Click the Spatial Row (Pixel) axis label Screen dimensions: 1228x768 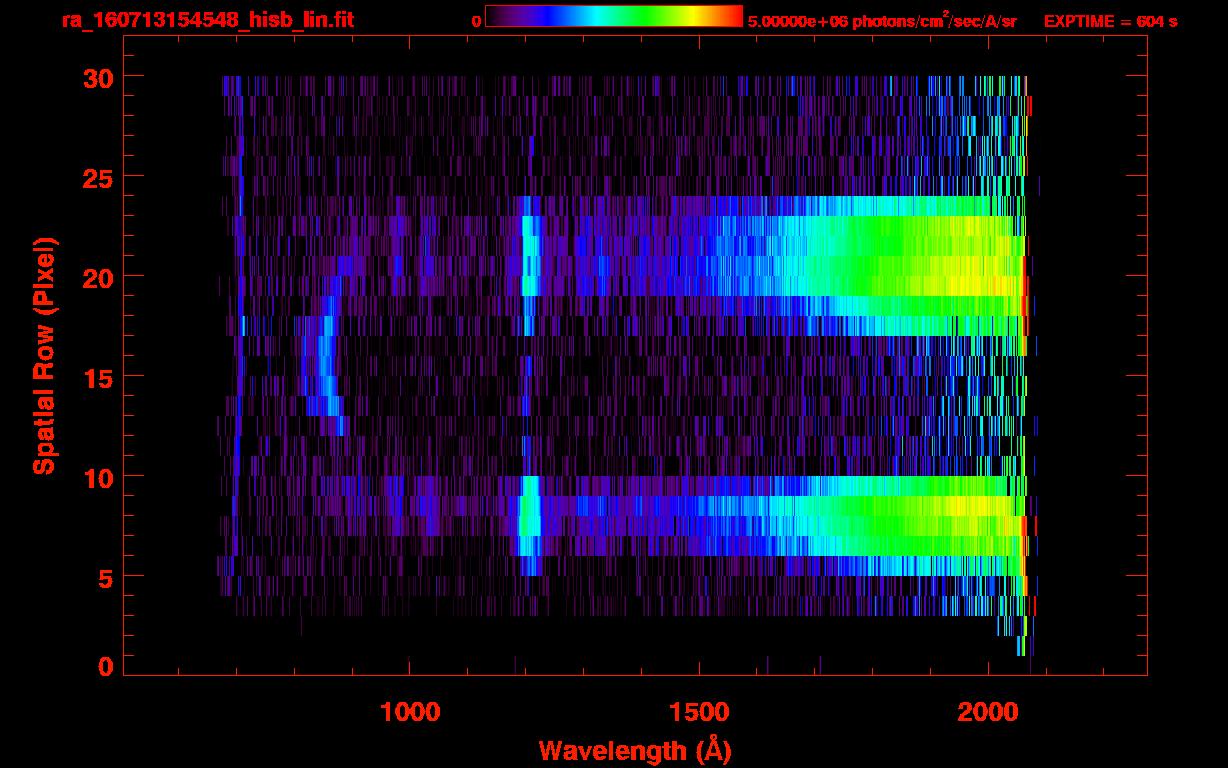click(x=44, y=356)
